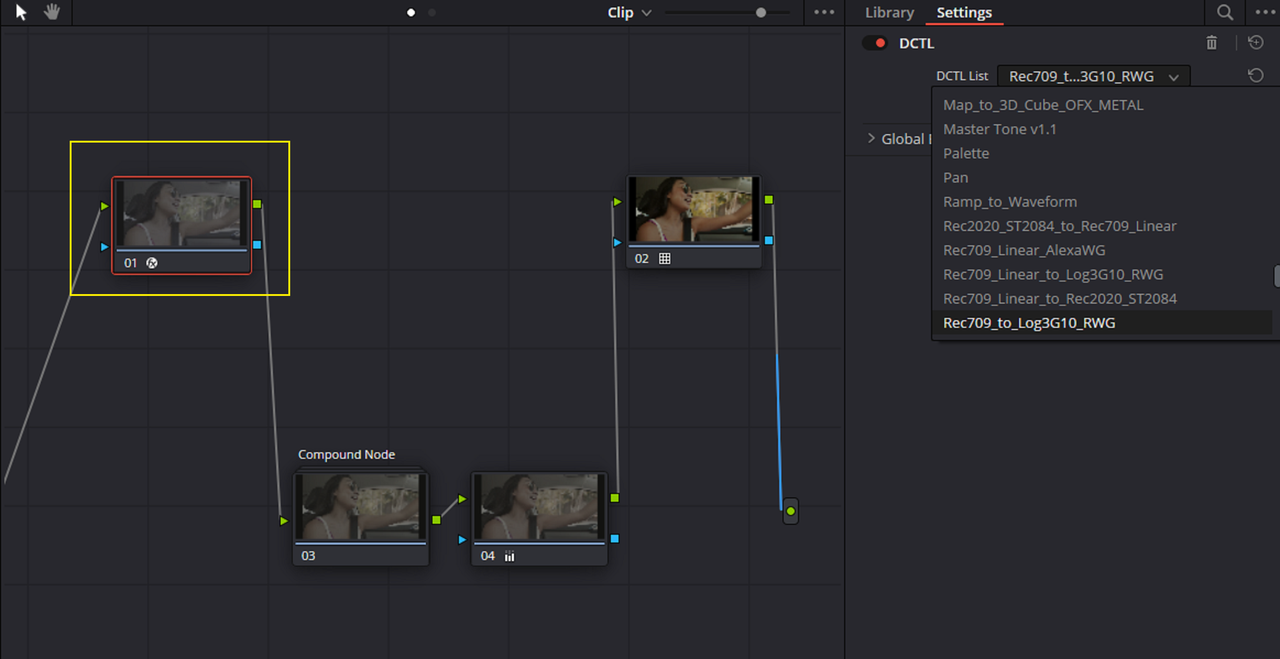Viewport: 1280px width, 659px height.
Task: Click node 01 blue key input
Action: coord(104,246)
